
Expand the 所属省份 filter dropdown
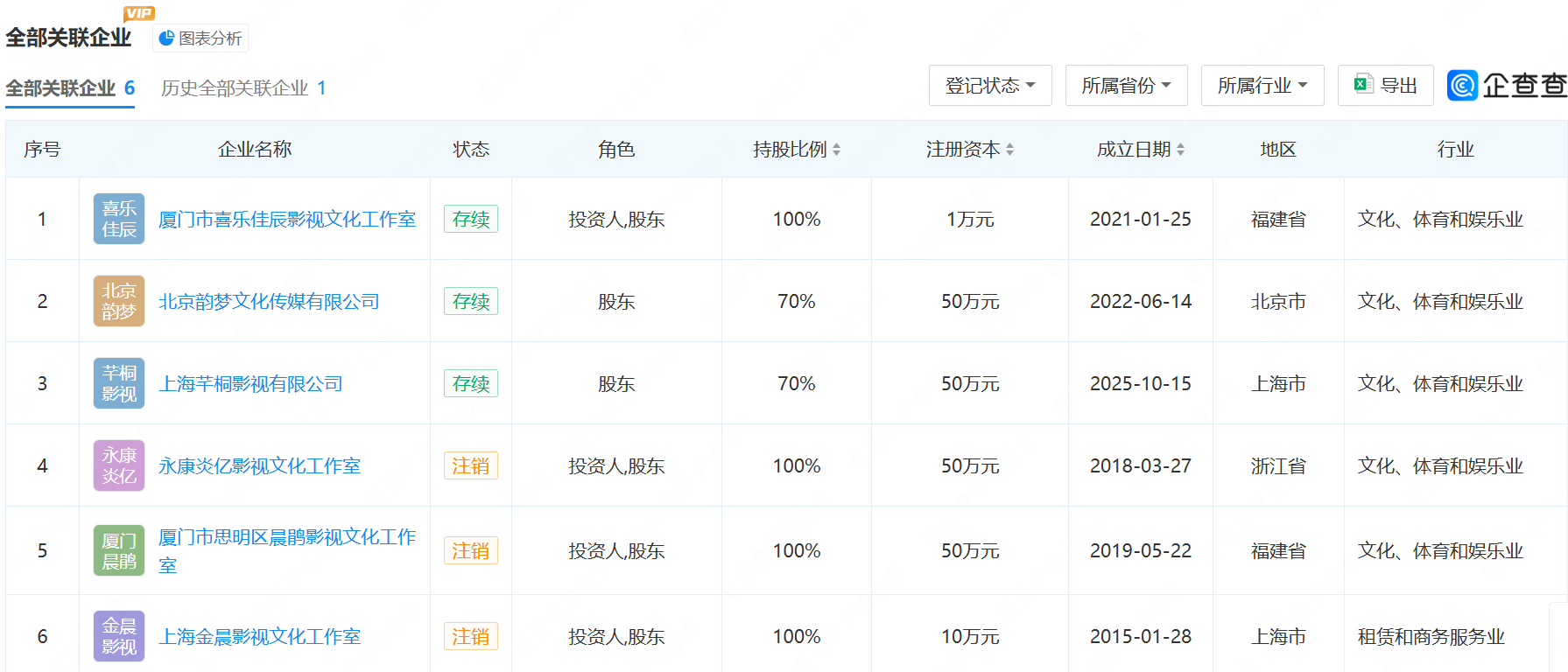(x=1126, y=86)
